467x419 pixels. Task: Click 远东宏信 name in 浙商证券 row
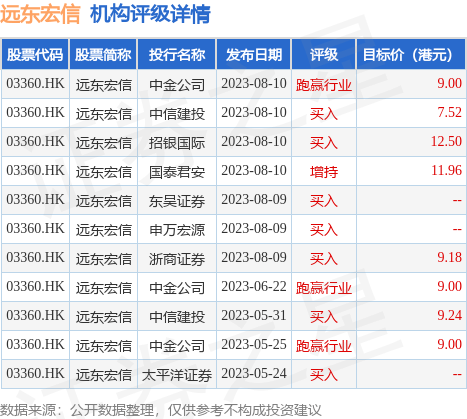(103, 258)
